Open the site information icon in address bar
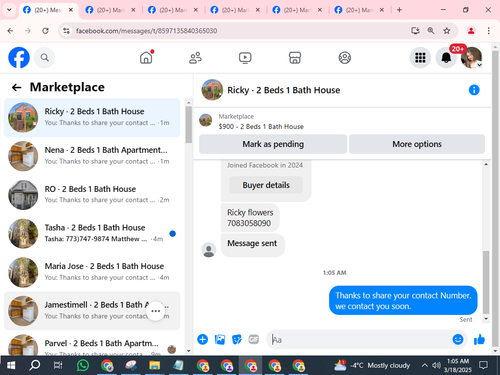This screenshot has height=375, width=500. [x=67, y=31]
